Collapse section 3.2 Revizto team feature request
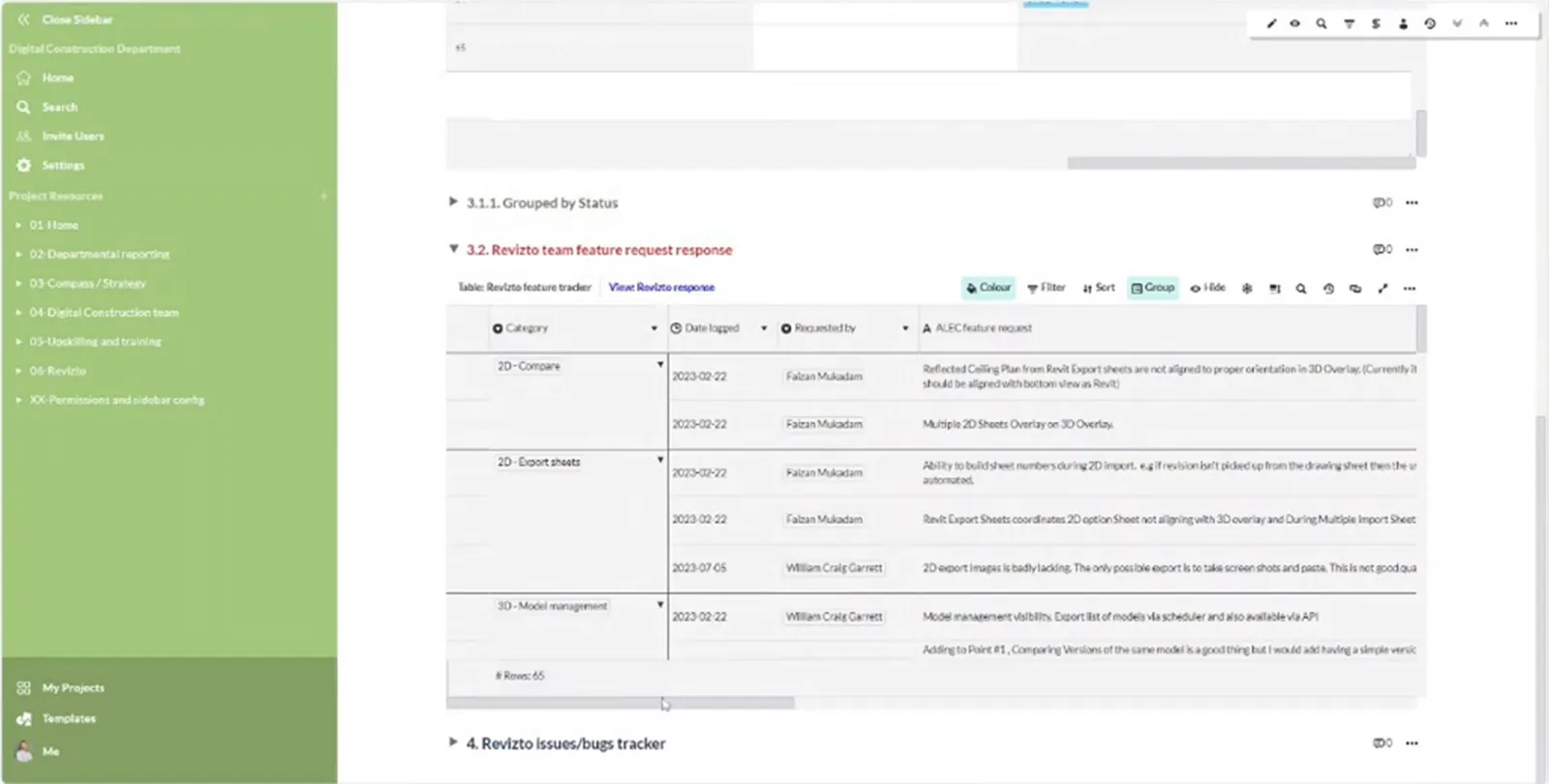Image resolution: width=1549 pixels, height=784 pixels. tap(453, 249)
